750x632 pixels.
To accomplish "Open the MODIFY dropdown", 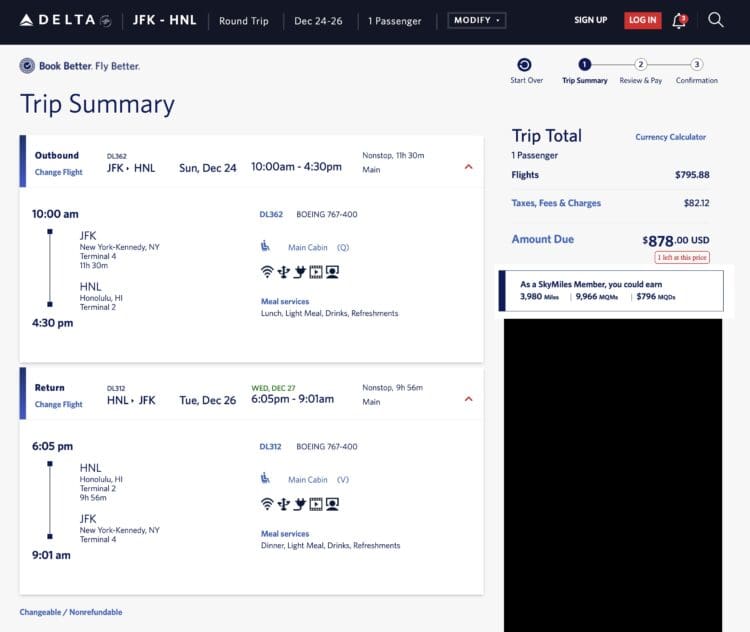I will [x=476, y=20].
